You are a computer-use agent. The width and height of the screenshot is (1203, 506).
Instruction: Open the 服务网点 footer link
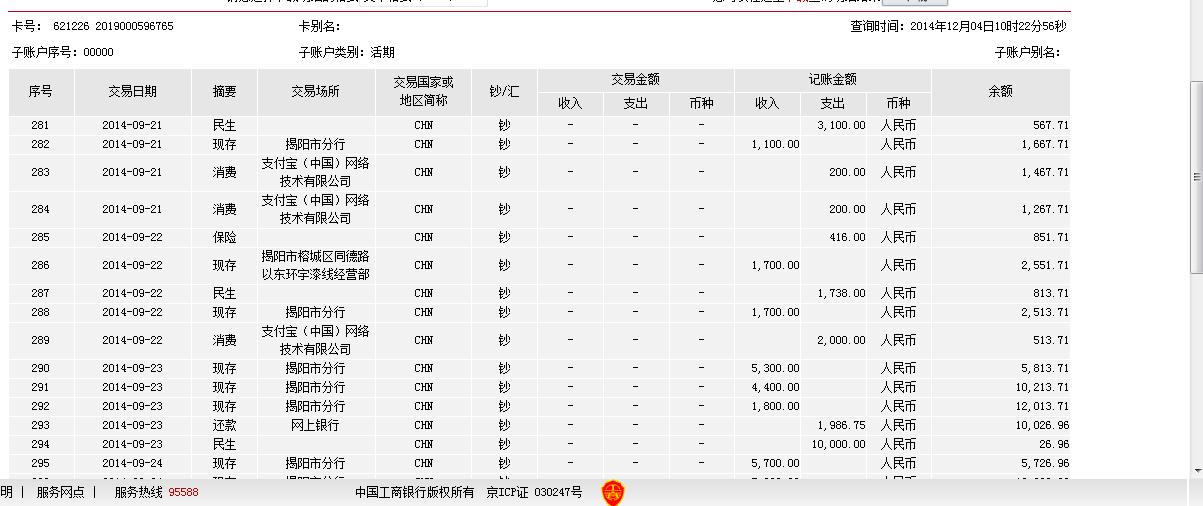click(x=61, y=492)
